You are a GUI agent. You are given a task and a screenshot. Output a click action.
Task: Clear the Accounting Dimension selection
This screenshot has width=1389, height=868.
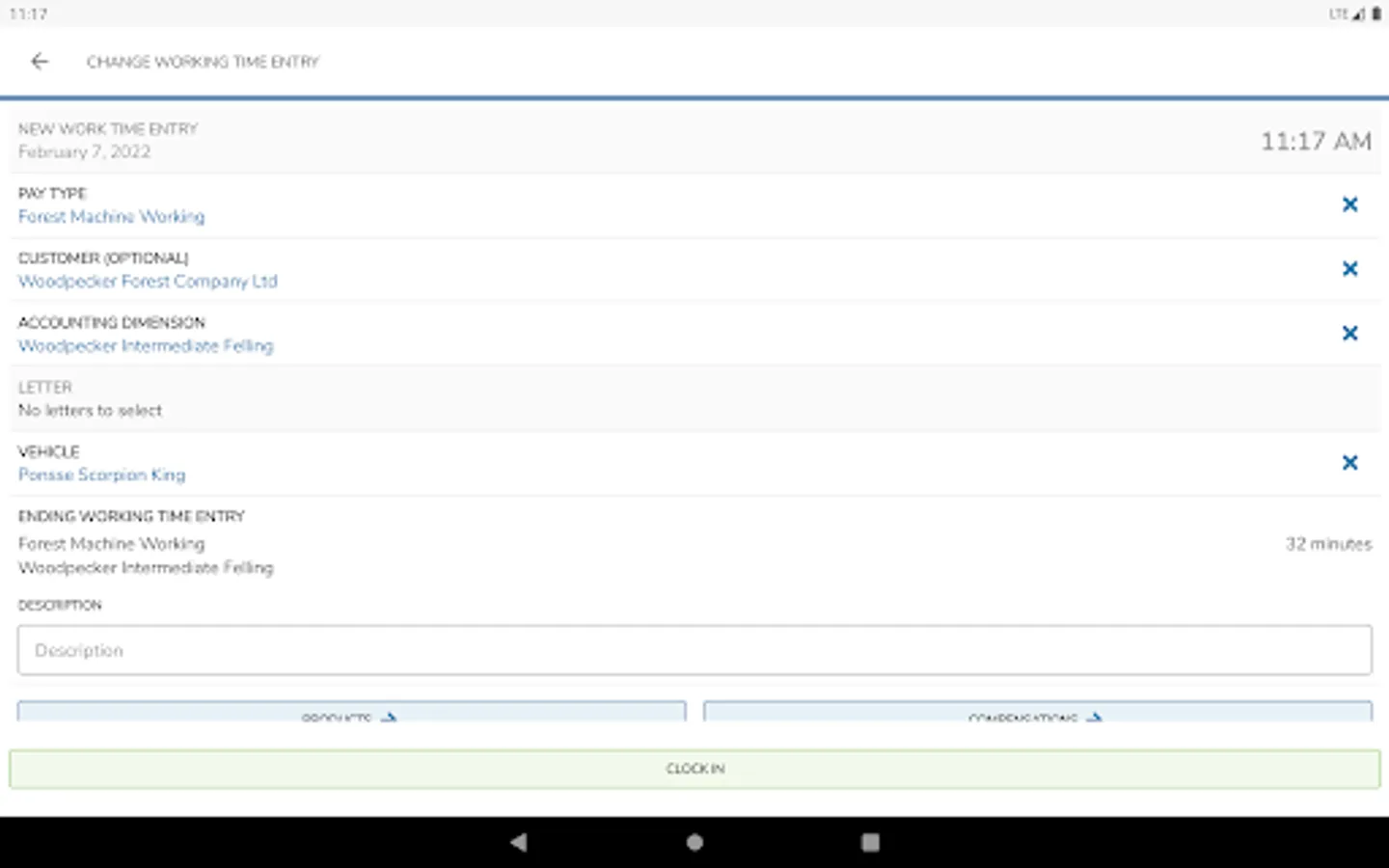click(1349, 334)
